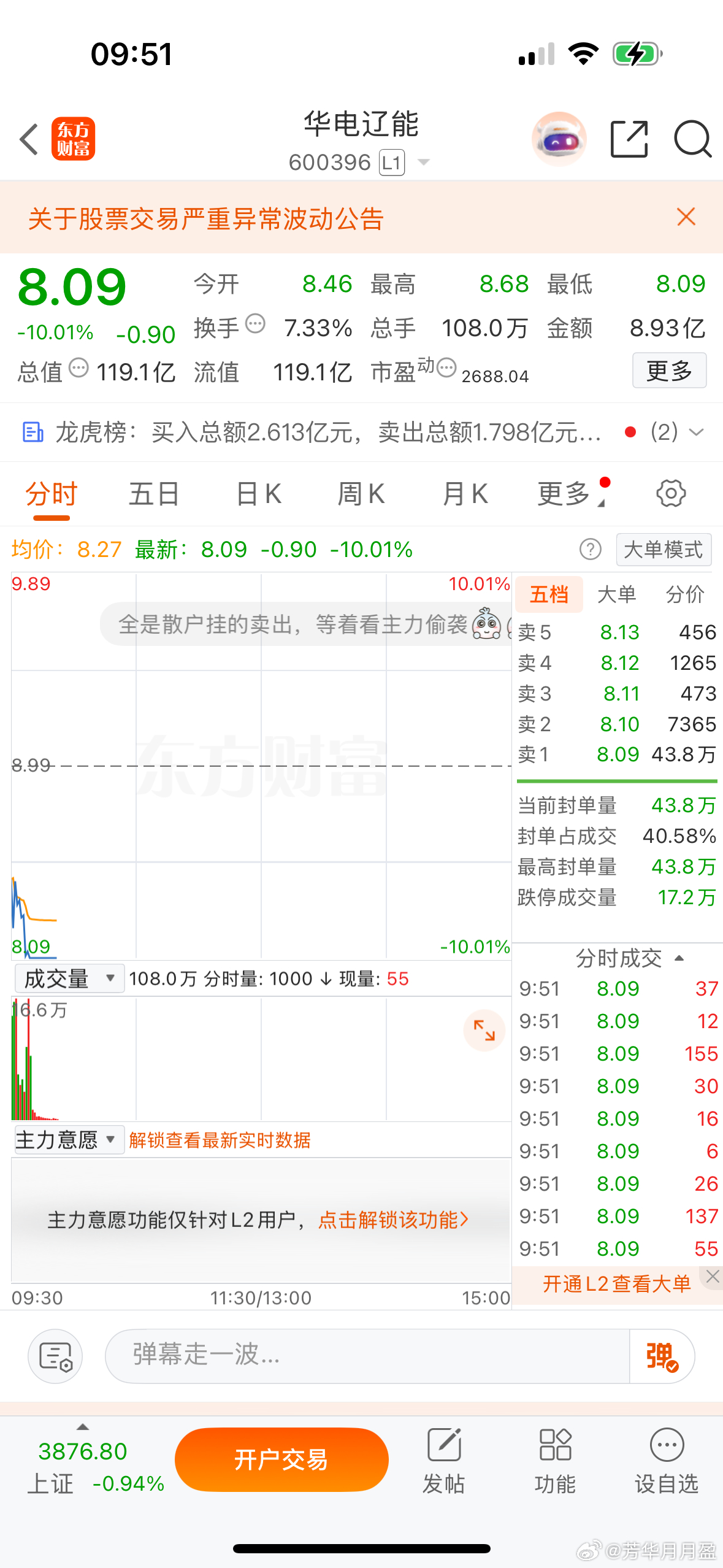Focus the 弹幕走一波 input field
The width and height of the screenshot is (723, 1568).
point(367,1356)
